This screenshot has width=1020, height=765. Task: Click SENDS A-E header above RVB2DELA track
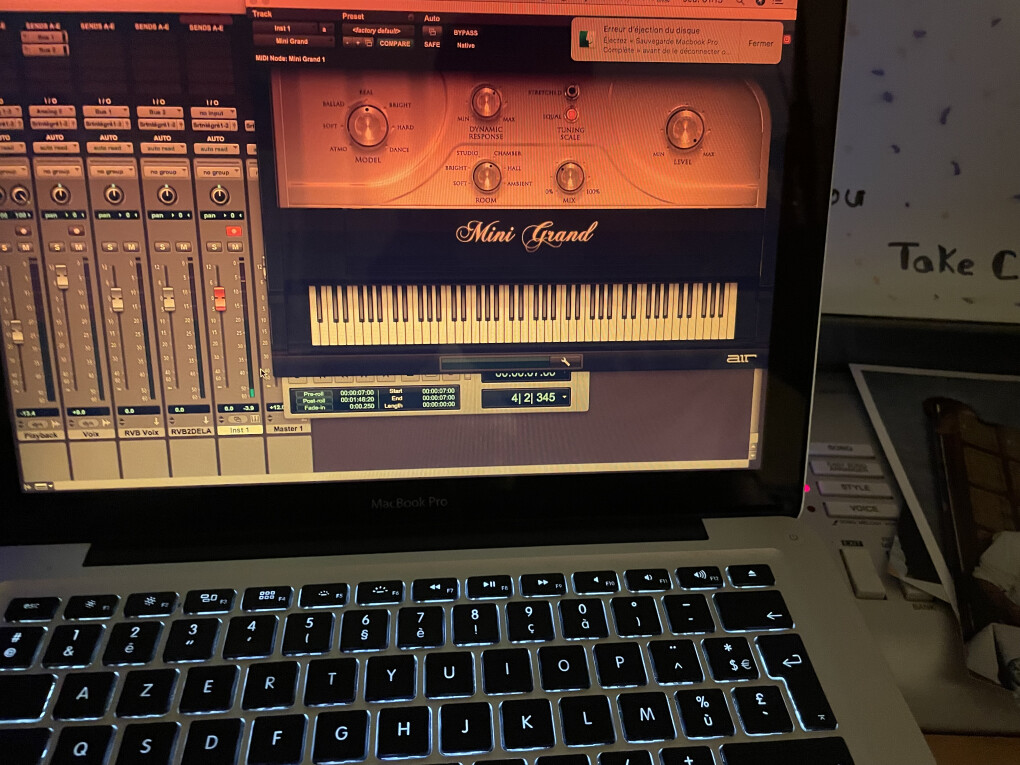click(151, 27)
